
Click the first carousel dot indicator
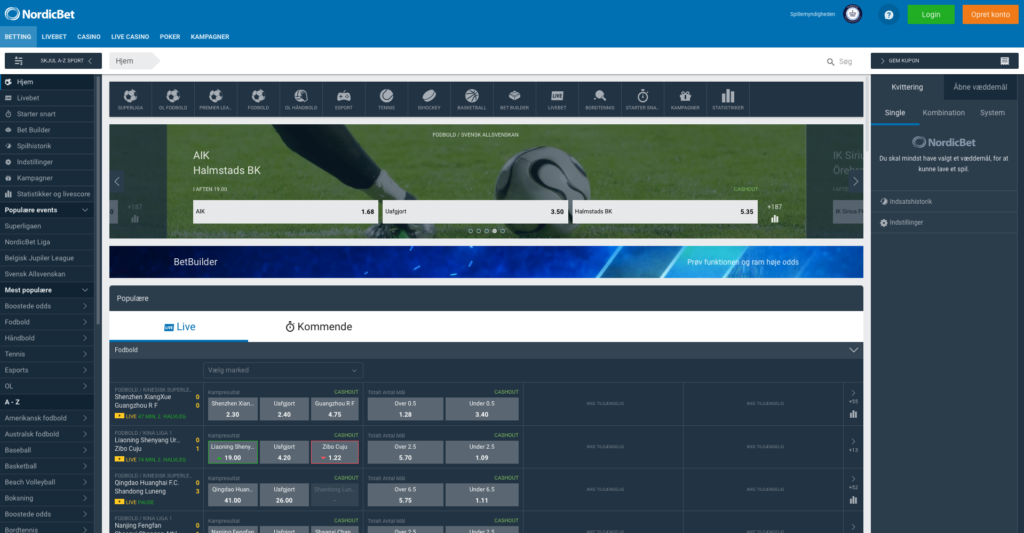click(x=470, y=231)
